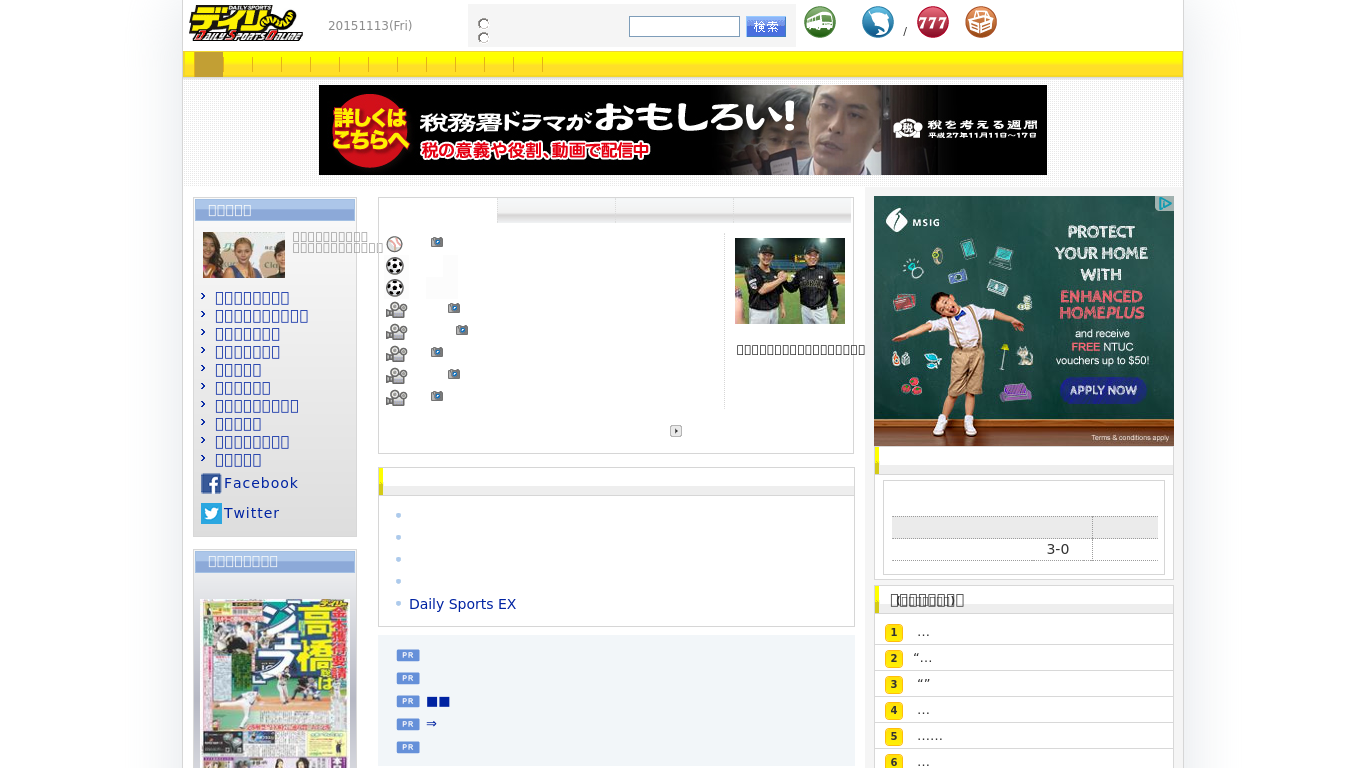Click the baseball icon next to the top headline

[x=394, y=243]
